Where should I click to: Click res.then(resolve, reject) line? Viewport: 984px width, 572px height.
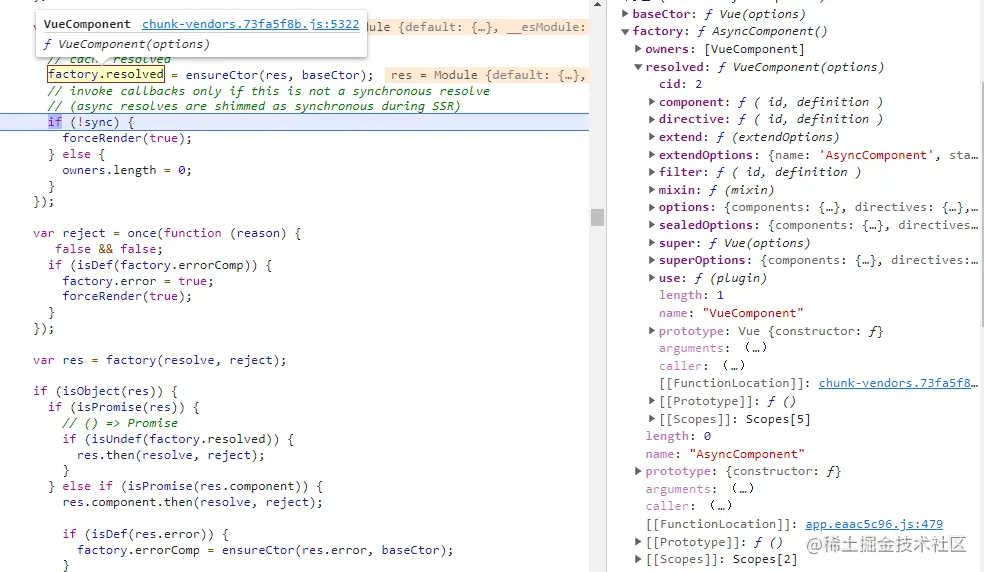pos(171,455)
